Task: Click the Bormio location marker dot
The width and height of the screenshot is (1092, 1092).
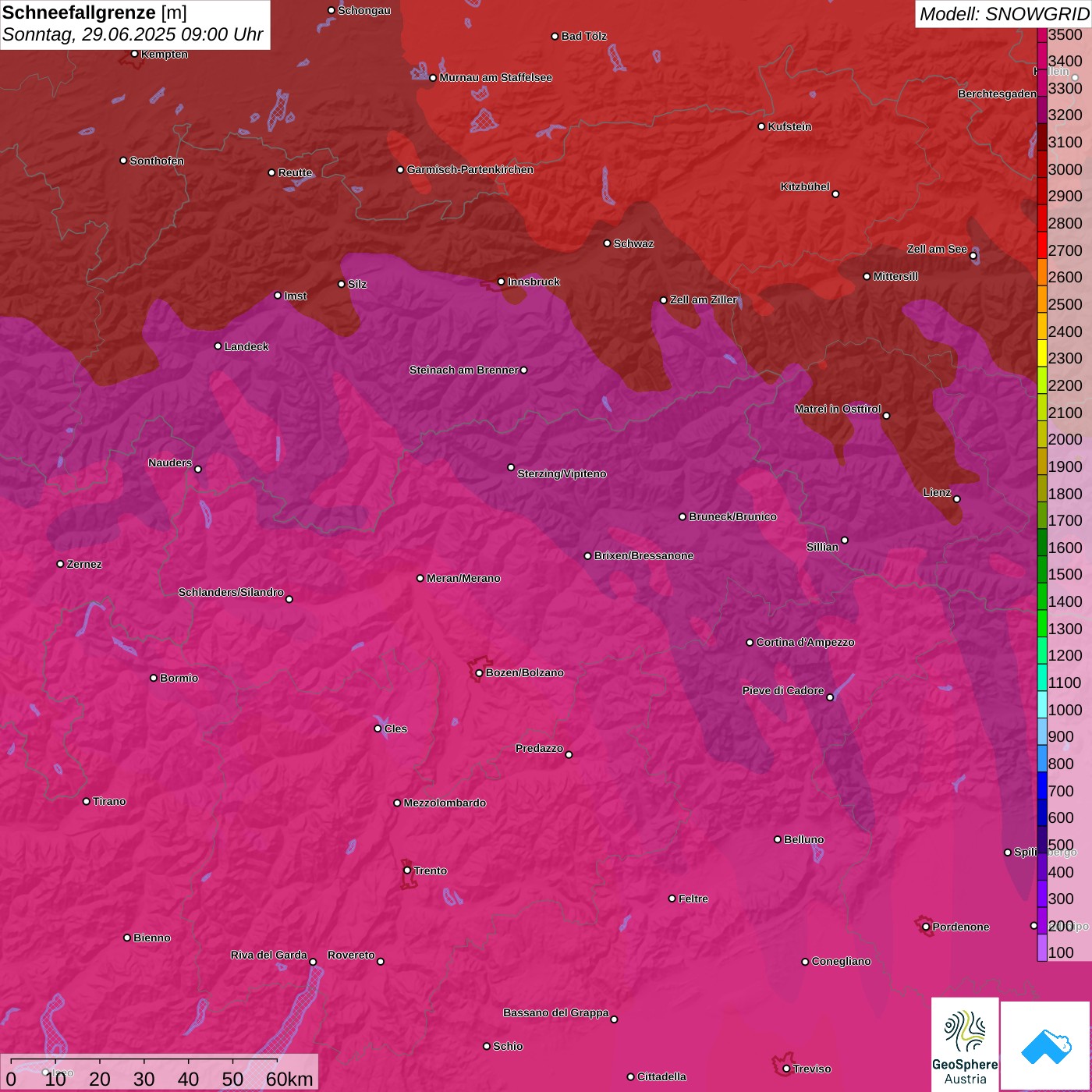Action: click(x=154, y=678)
